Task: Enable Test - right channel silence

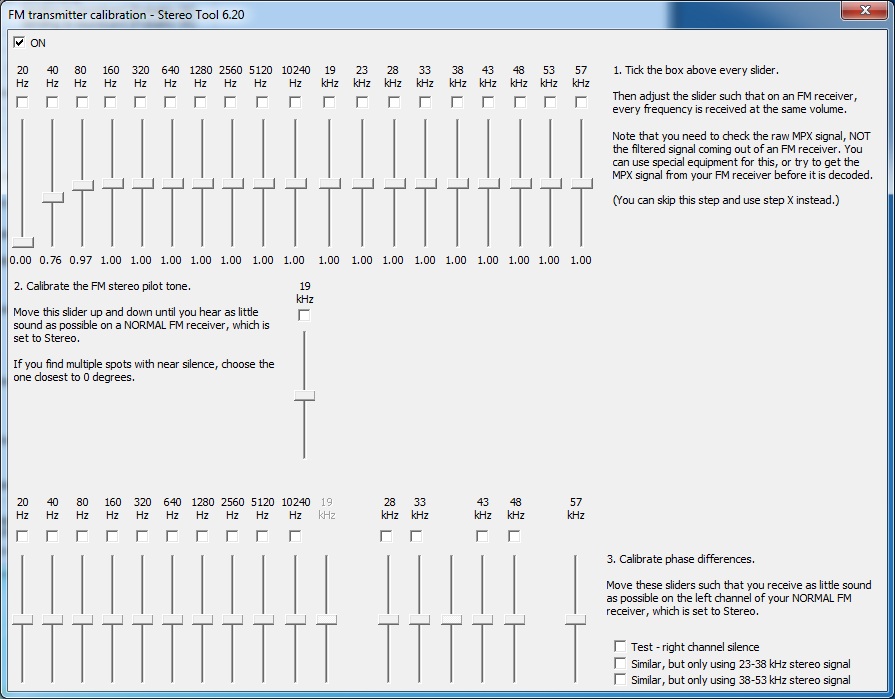Action: pyautogui.click(x=620, y=646)
